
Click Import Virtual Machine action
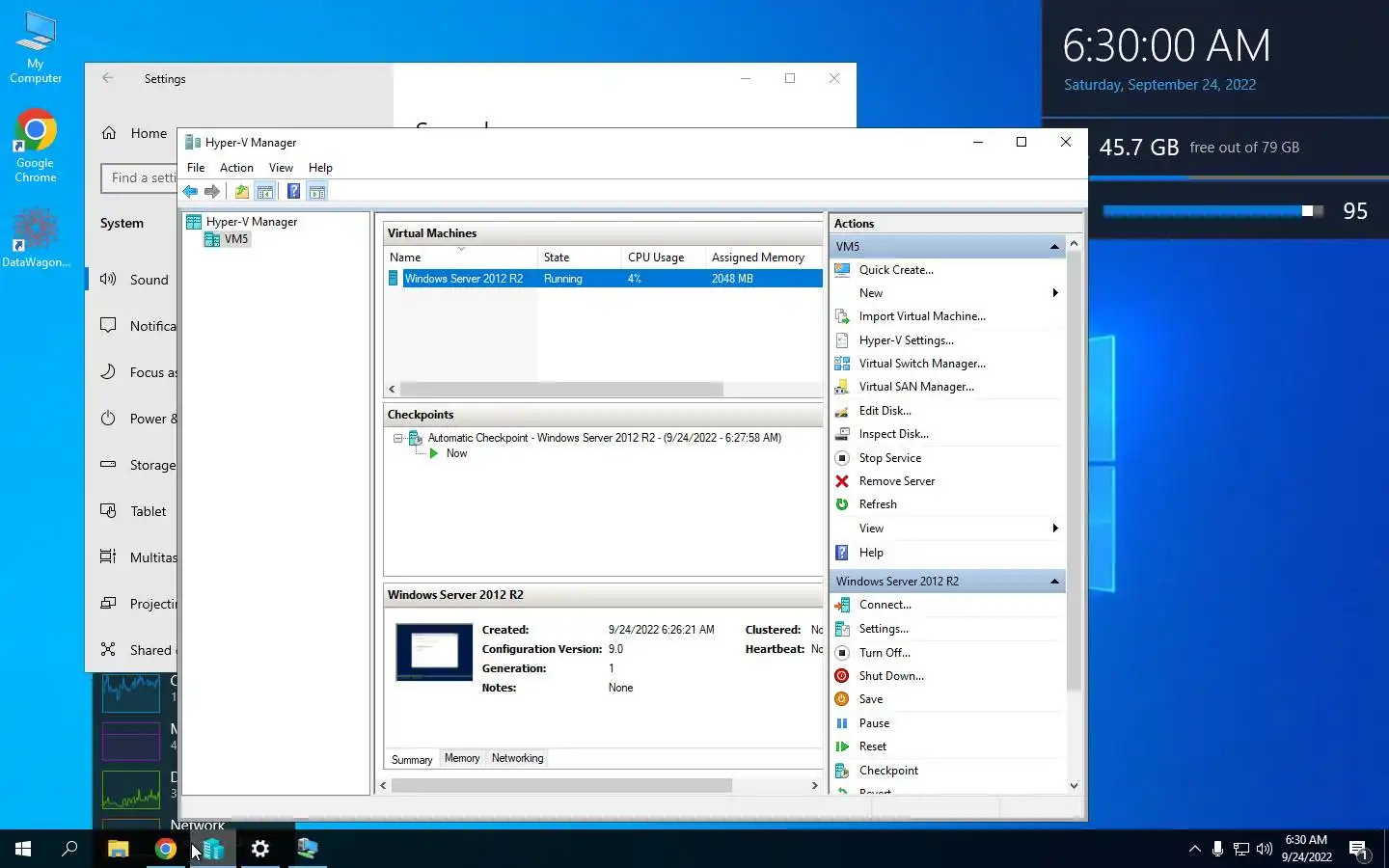[922, 316]
